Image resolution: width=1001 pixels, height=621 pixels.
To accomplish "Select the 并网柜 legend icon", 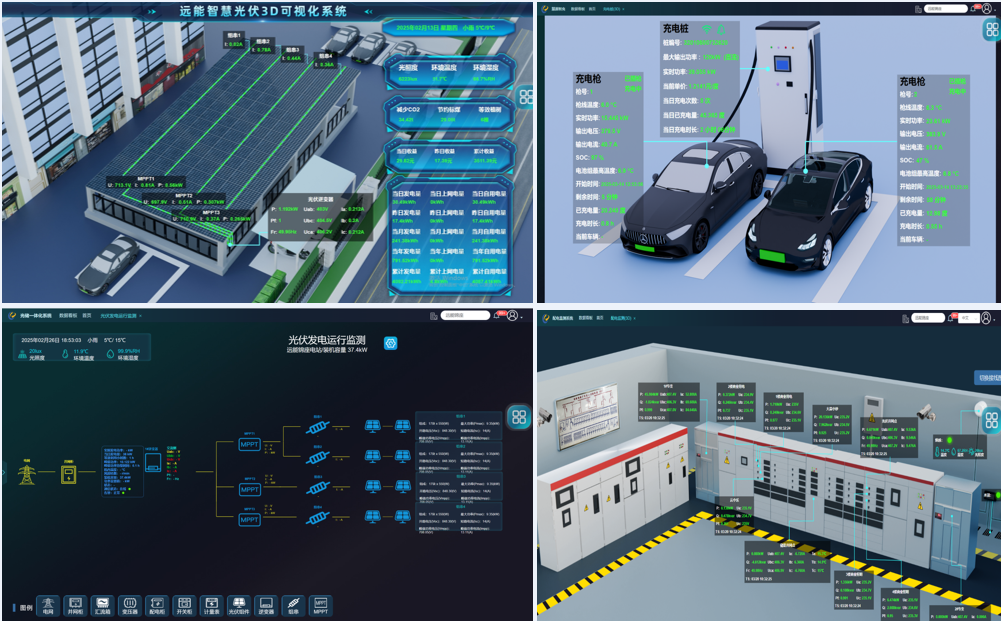I will 74,604.
